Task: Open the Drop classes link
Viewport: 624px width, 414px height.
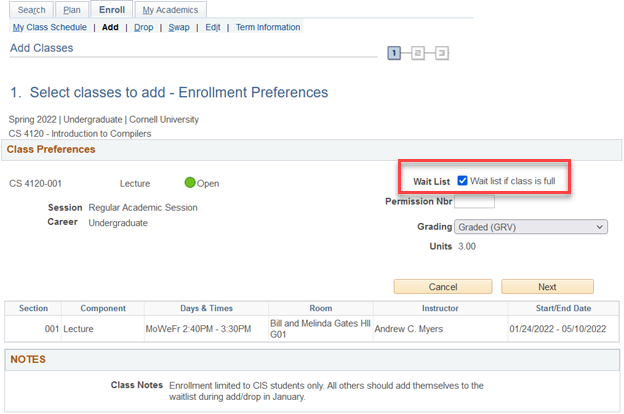Action: pyautogui.click(x=144, y=27)
